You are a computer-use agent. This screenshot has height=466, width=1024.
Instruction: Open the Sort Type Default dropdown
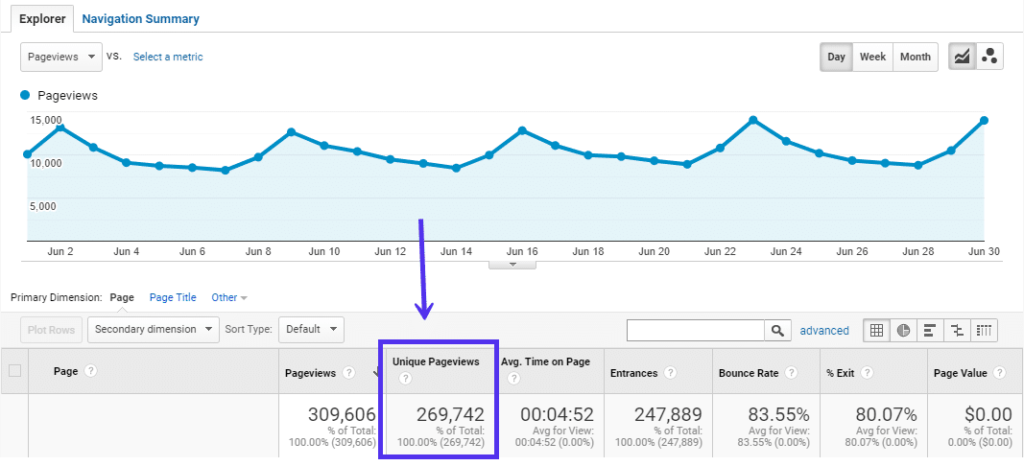click(310, 329)
